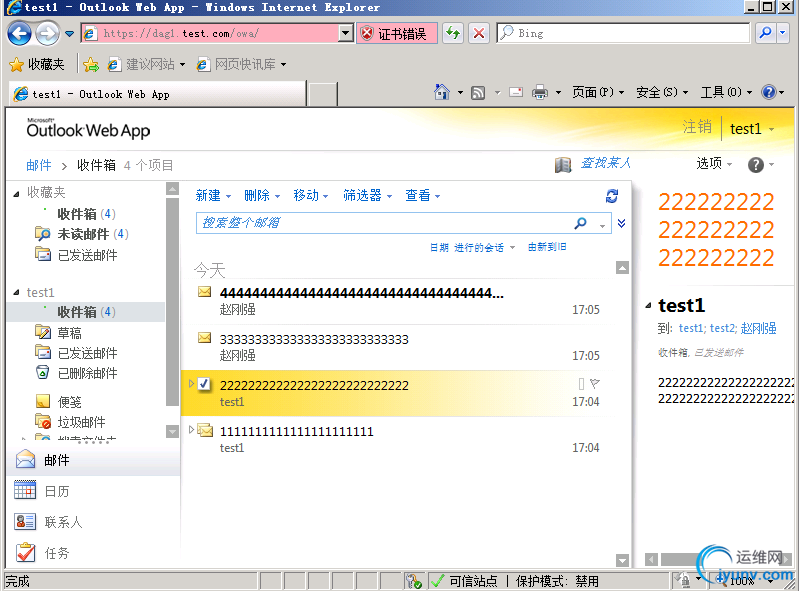Open the Contacts icon in navigation pane
The image size is (799, 591).
[x=25, y=521]
